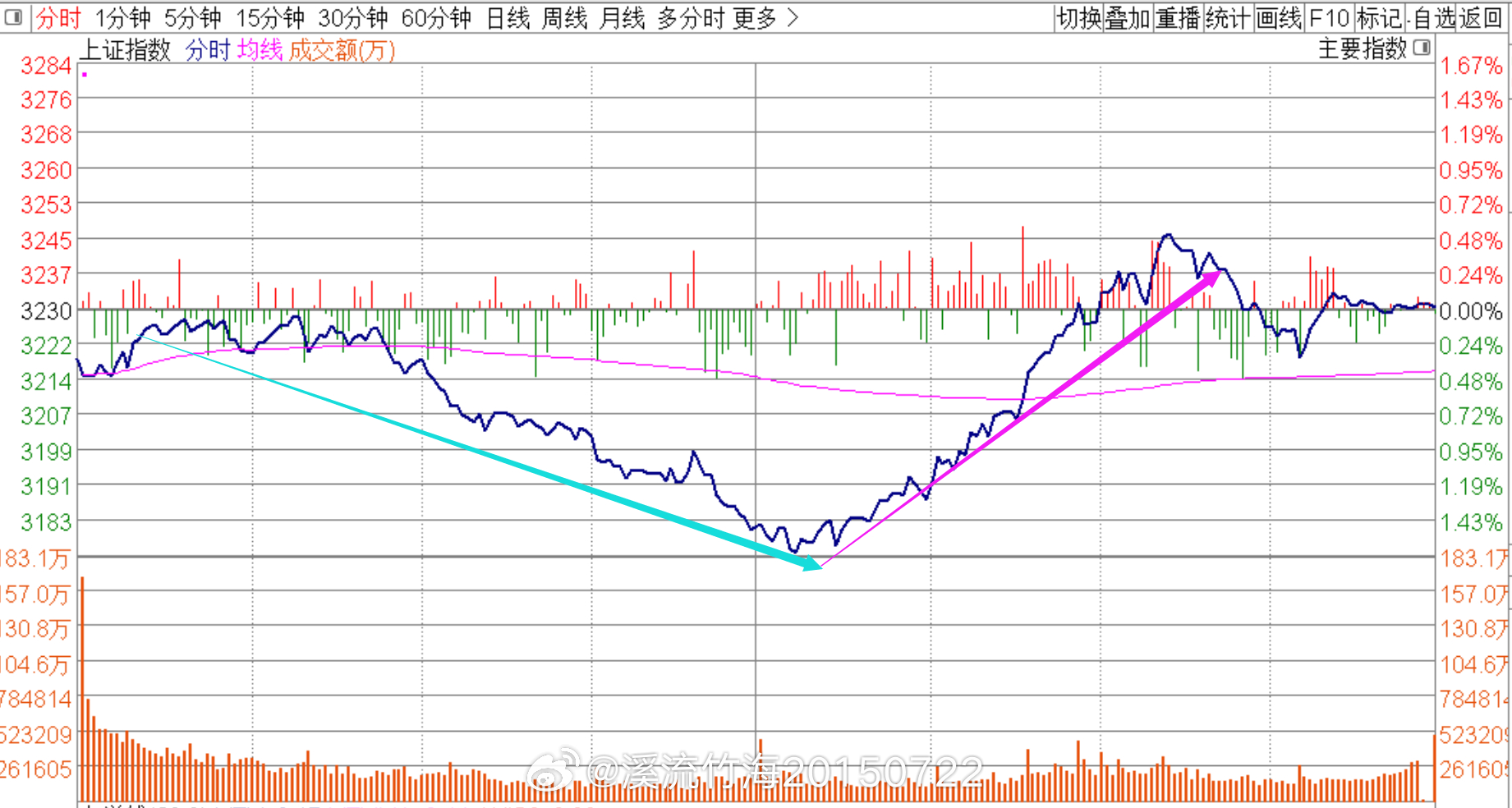Click the 上证指数 title label
The height and width of the screenshot is (808, 1512).
coord(126,50)
